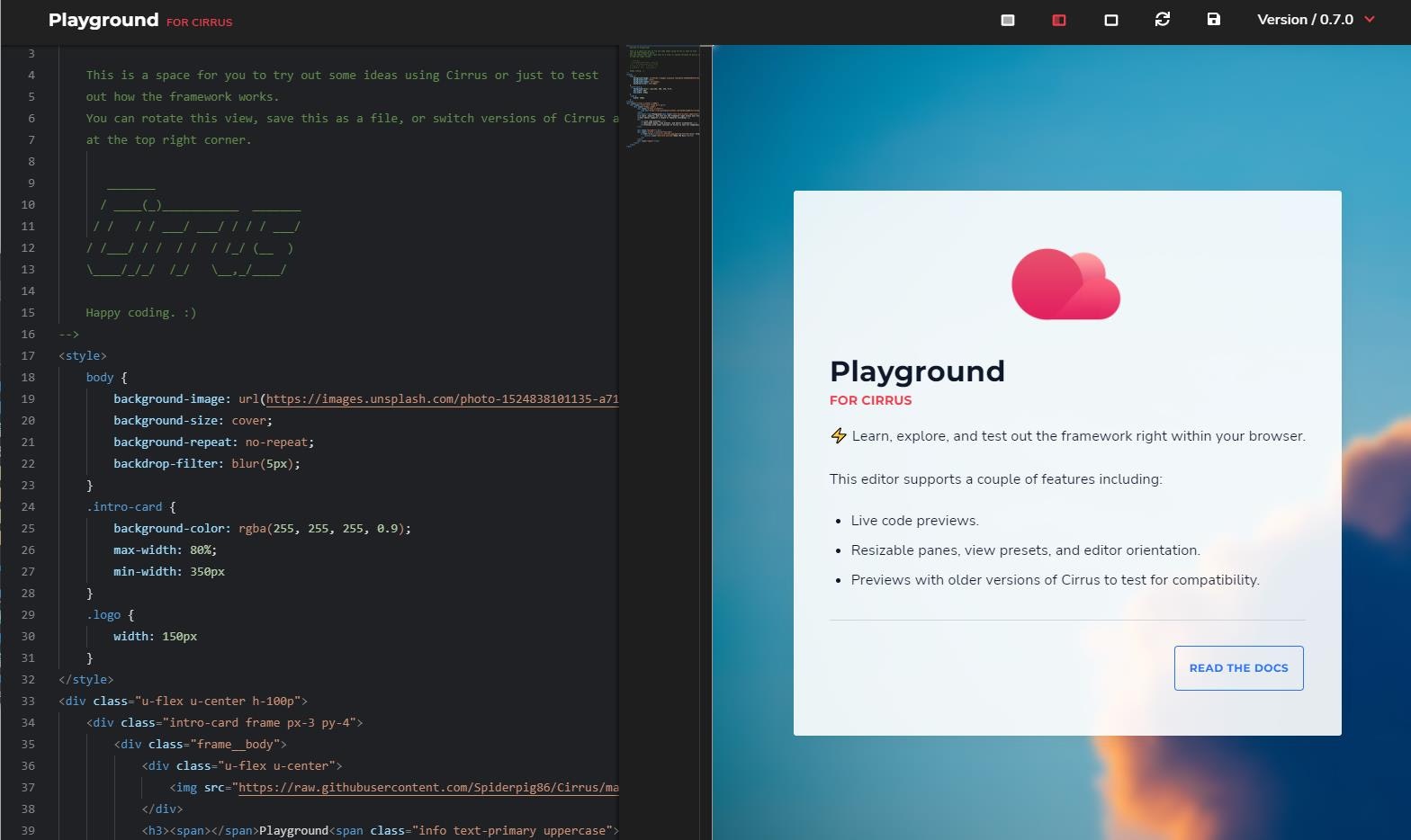Click the '-->' comment end on line 16
Image resolution: width=1411 pixels, height=840 pixels.
pos(69,335)
